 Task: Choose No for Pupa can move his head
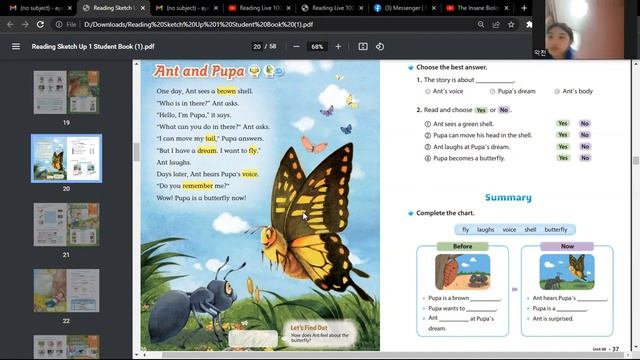point(585,135)
